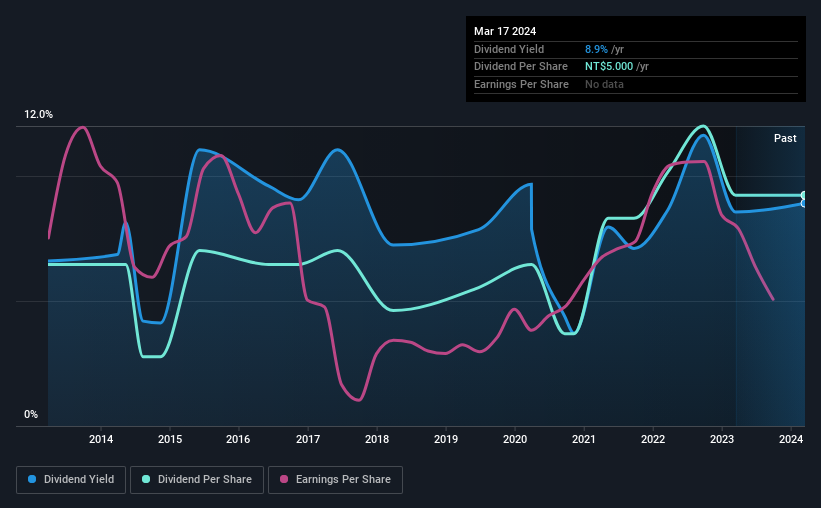Image resolution: width=821 pixels, height=508 pixels.
Task: Click the 0% y-axis label
Action: click(x=31, y=414)
